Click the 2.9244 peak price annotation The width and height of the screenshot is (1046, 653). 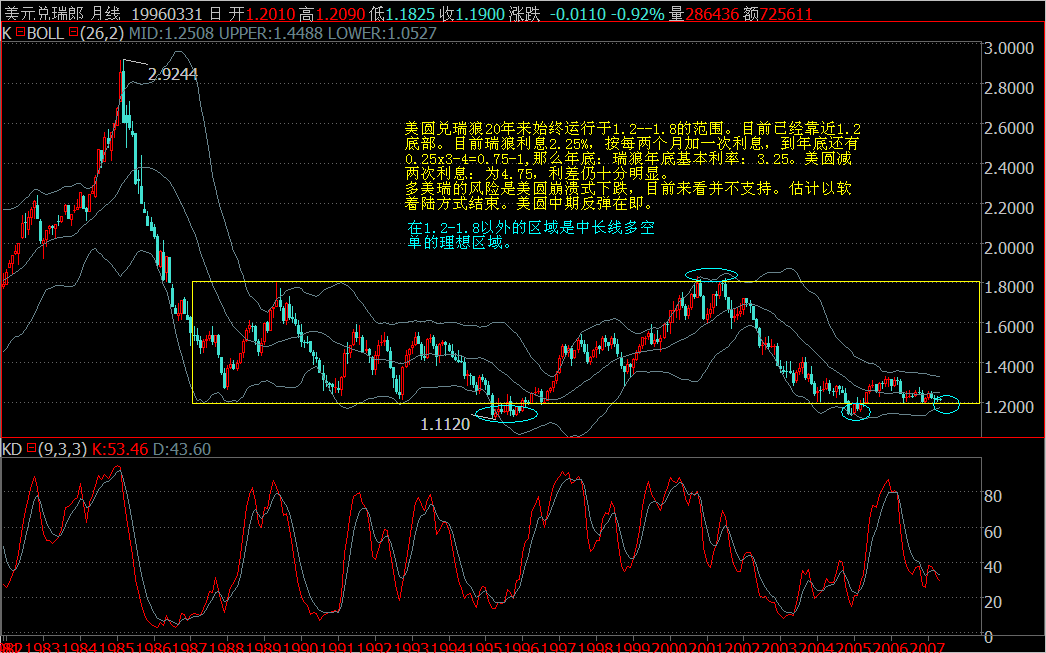(172, 73)
